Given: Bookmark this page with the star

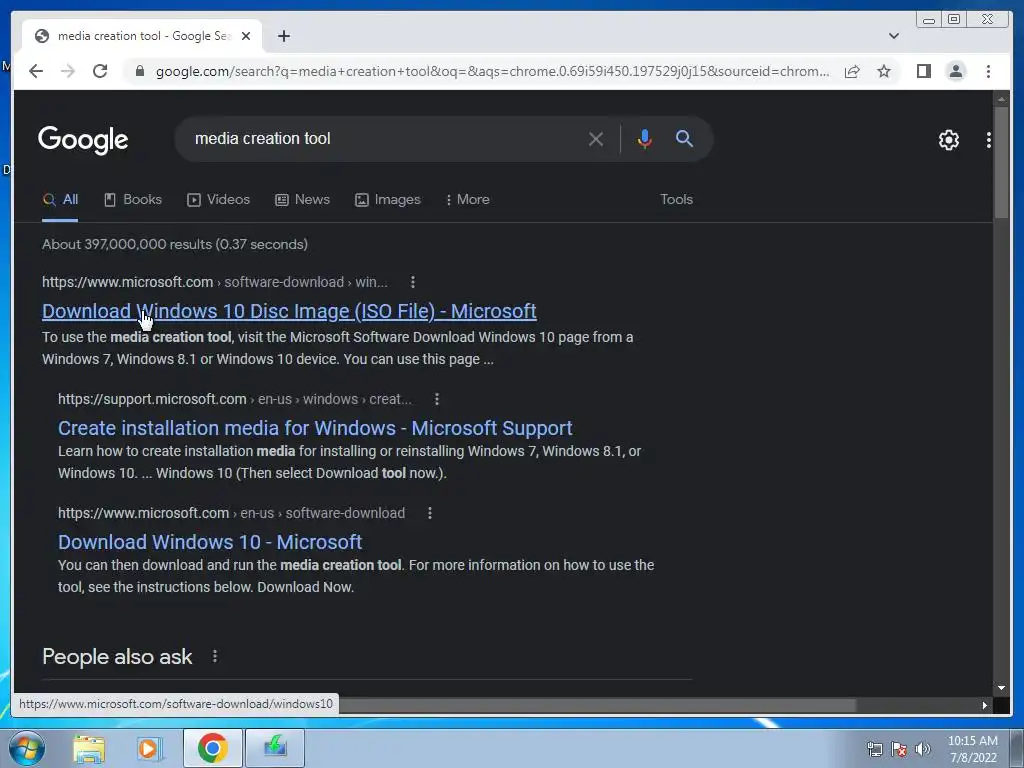Looking at the screenshot, I should pos(884,71).
